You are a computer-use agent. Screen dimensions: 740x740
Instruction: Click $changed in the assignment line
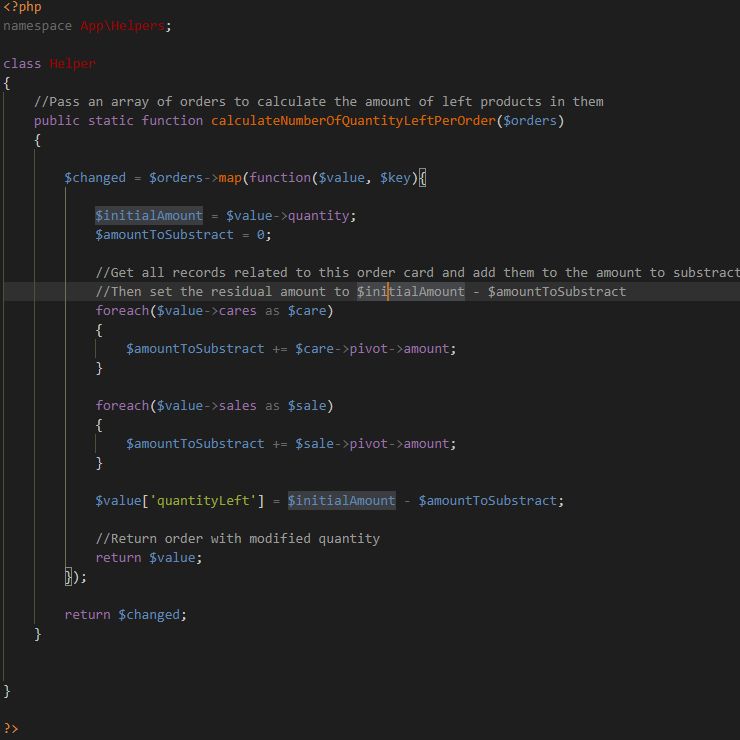click(x=95, y=178)
